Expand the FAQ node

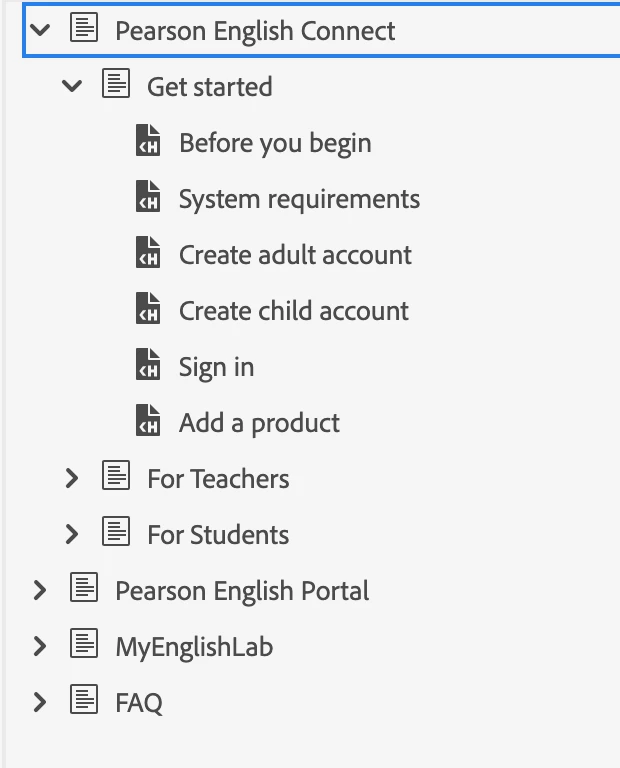pos(40,703)
